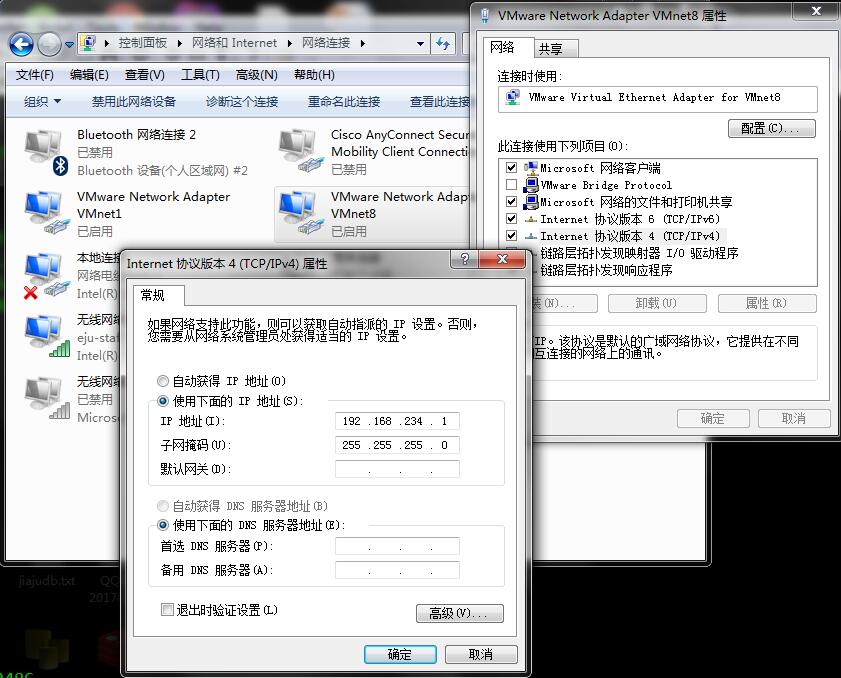Toggle Internet 协议版本 6 (TCP/IPv6) checkbox
Viewport: 841px width, 678px height.
(511, 219)
